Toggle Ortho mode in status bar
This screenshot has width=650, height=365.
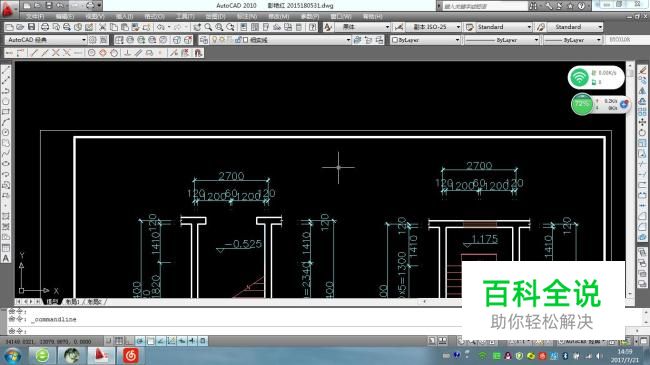click(x=129, y=341)
